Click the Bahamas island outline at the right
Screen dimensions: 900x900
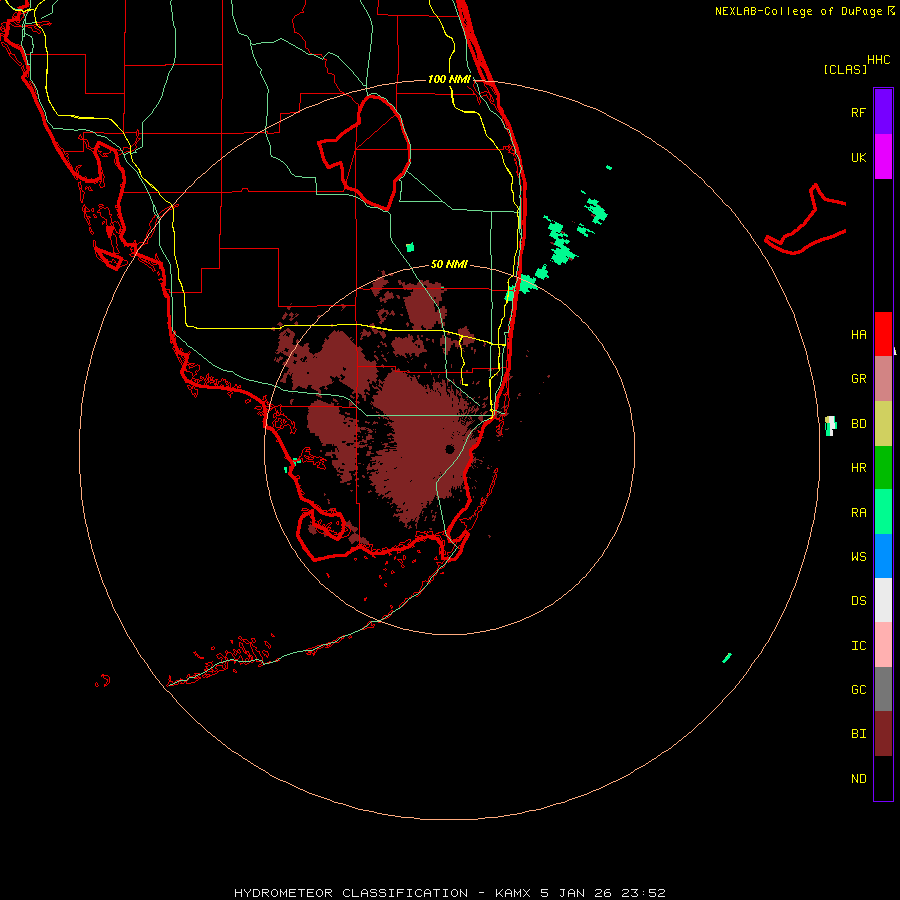(x=805, y=221)
